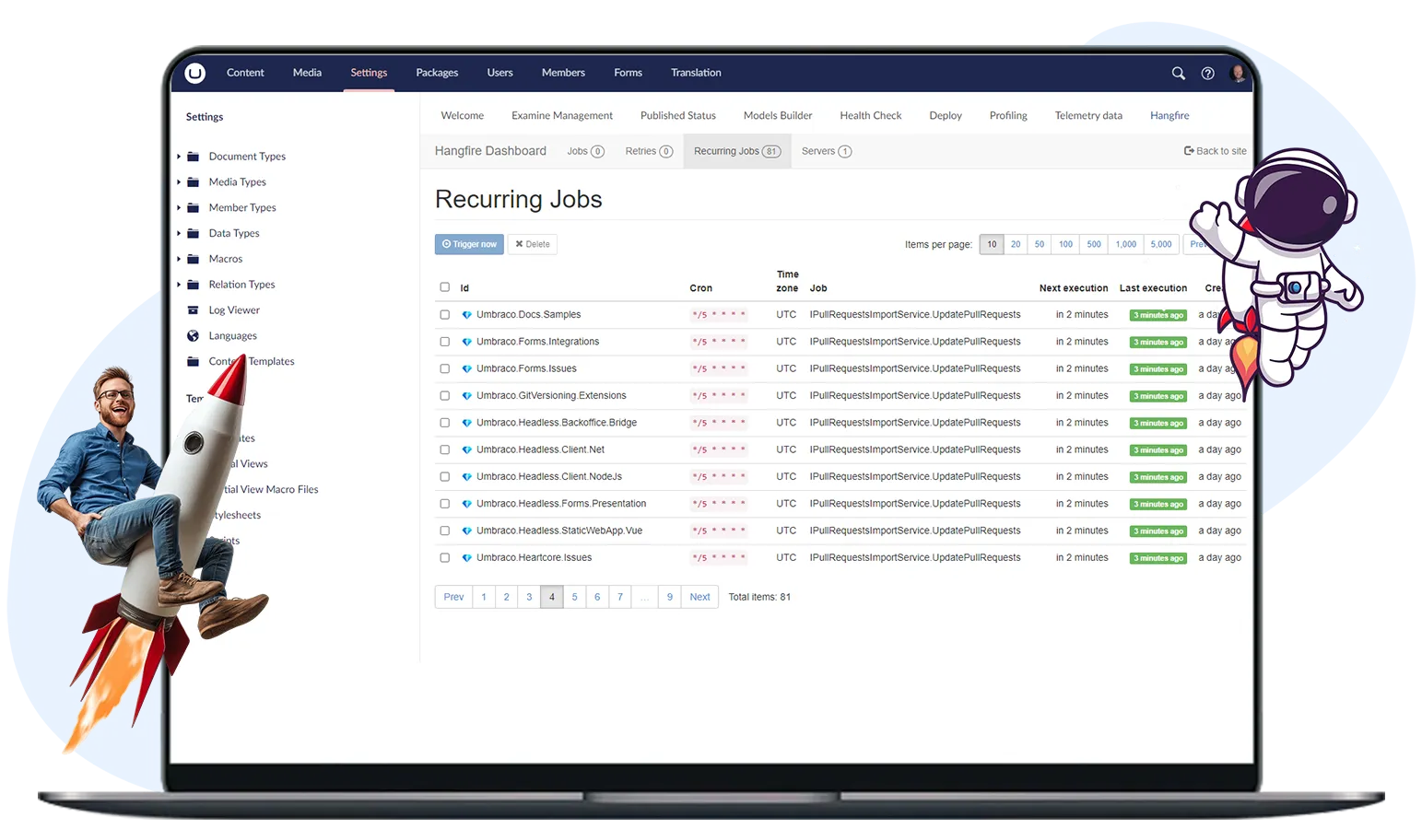The height and width of the screenshot is (840, 1422).
Task: Open search with the magnifier icon
Action: point(1178,74)
